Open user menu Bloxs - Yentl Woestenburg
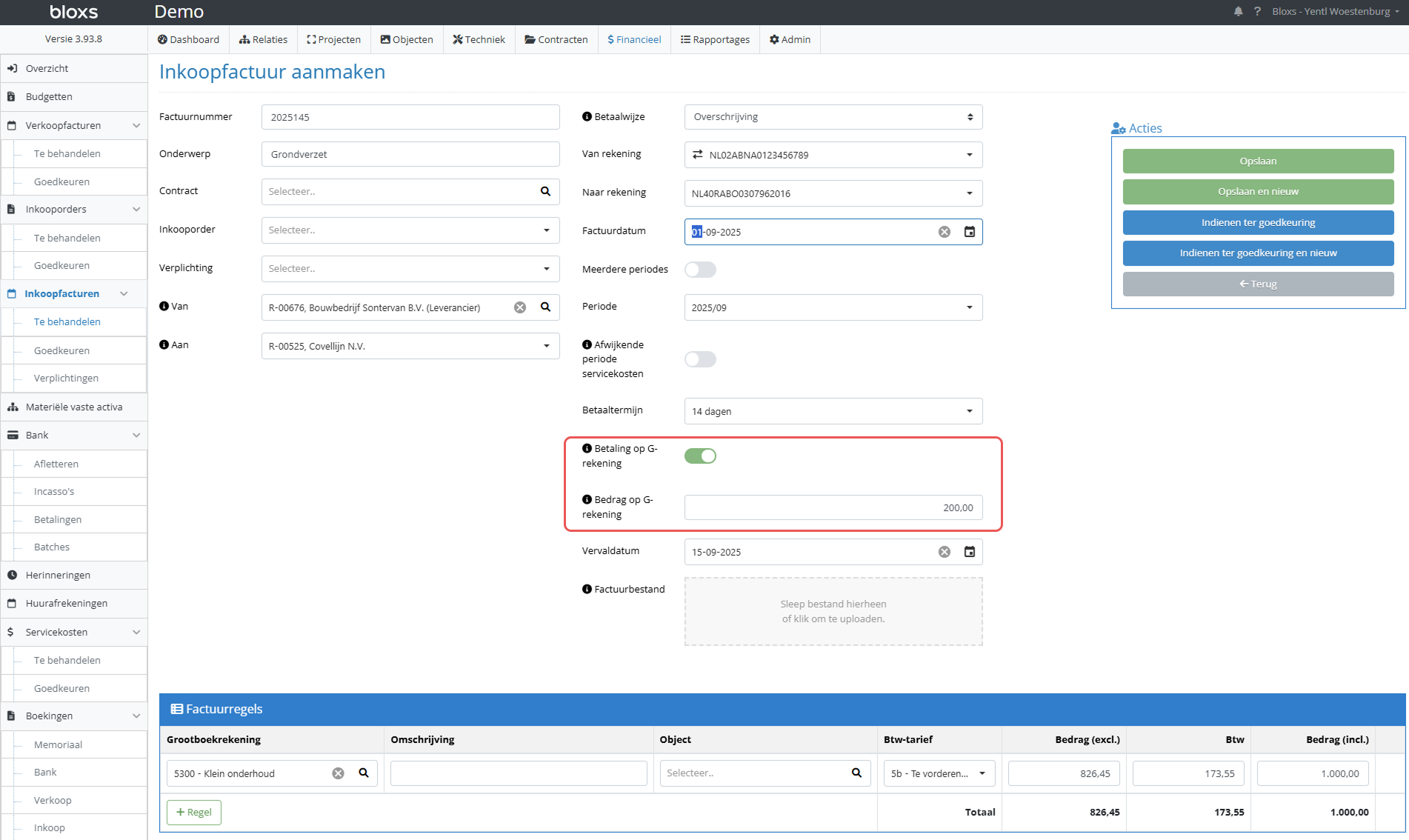The image size is (1409, 840). click(1335, 11)
